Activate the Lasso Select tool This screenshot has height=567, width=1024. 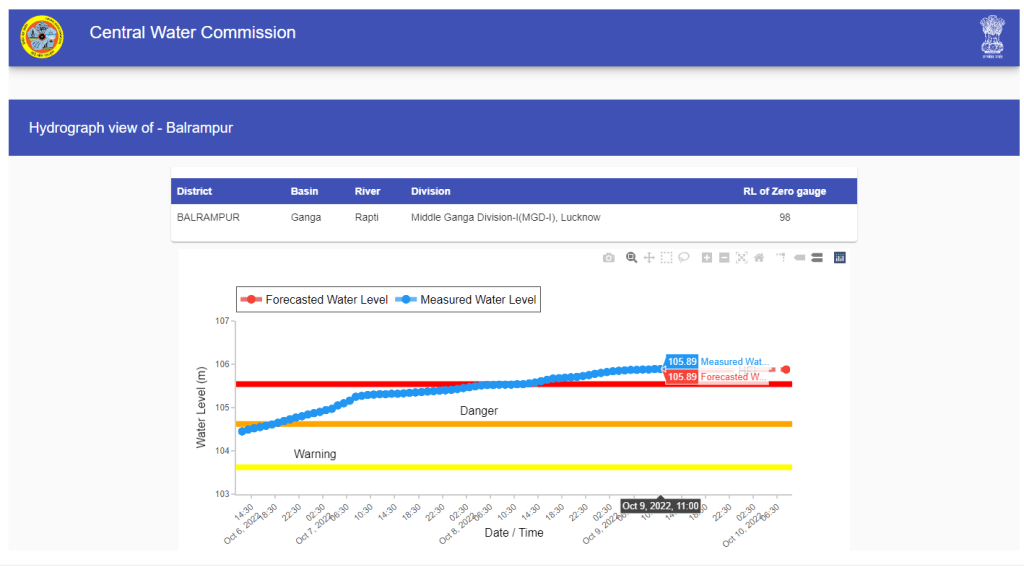point(684,258)
